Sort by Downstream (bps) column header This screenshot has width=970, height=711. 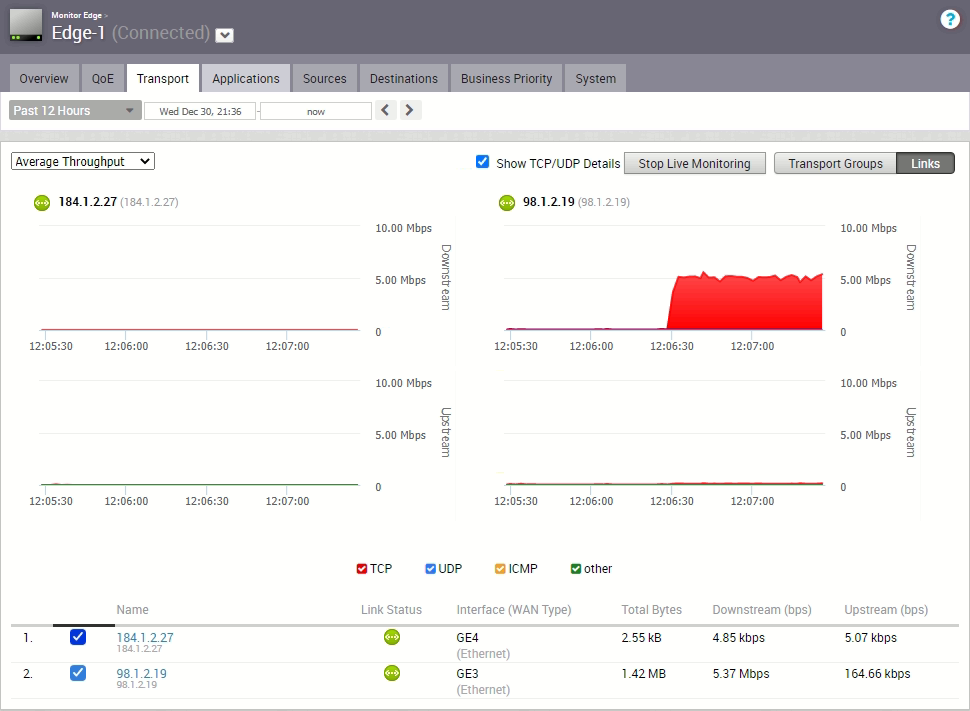(762, 610)
